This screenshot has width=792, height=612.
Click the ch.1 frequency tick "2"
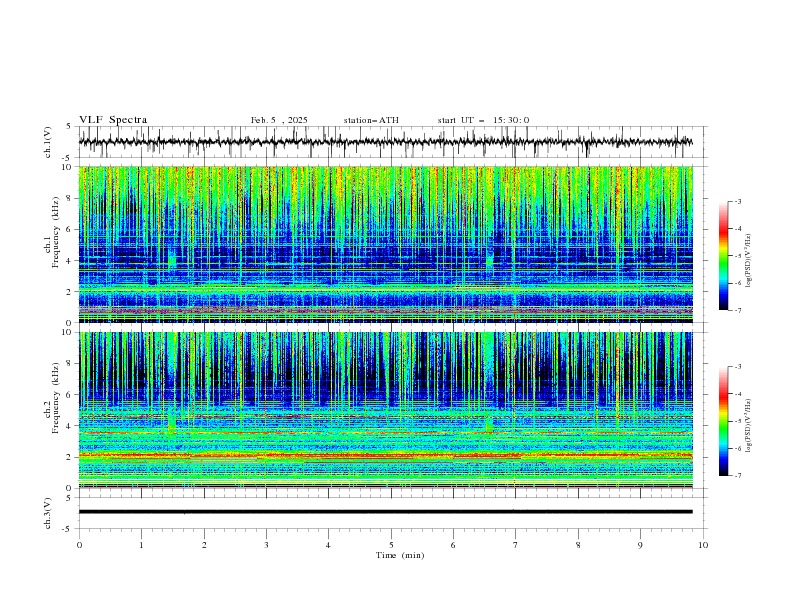pyautogui.click(x=70, y=292)
